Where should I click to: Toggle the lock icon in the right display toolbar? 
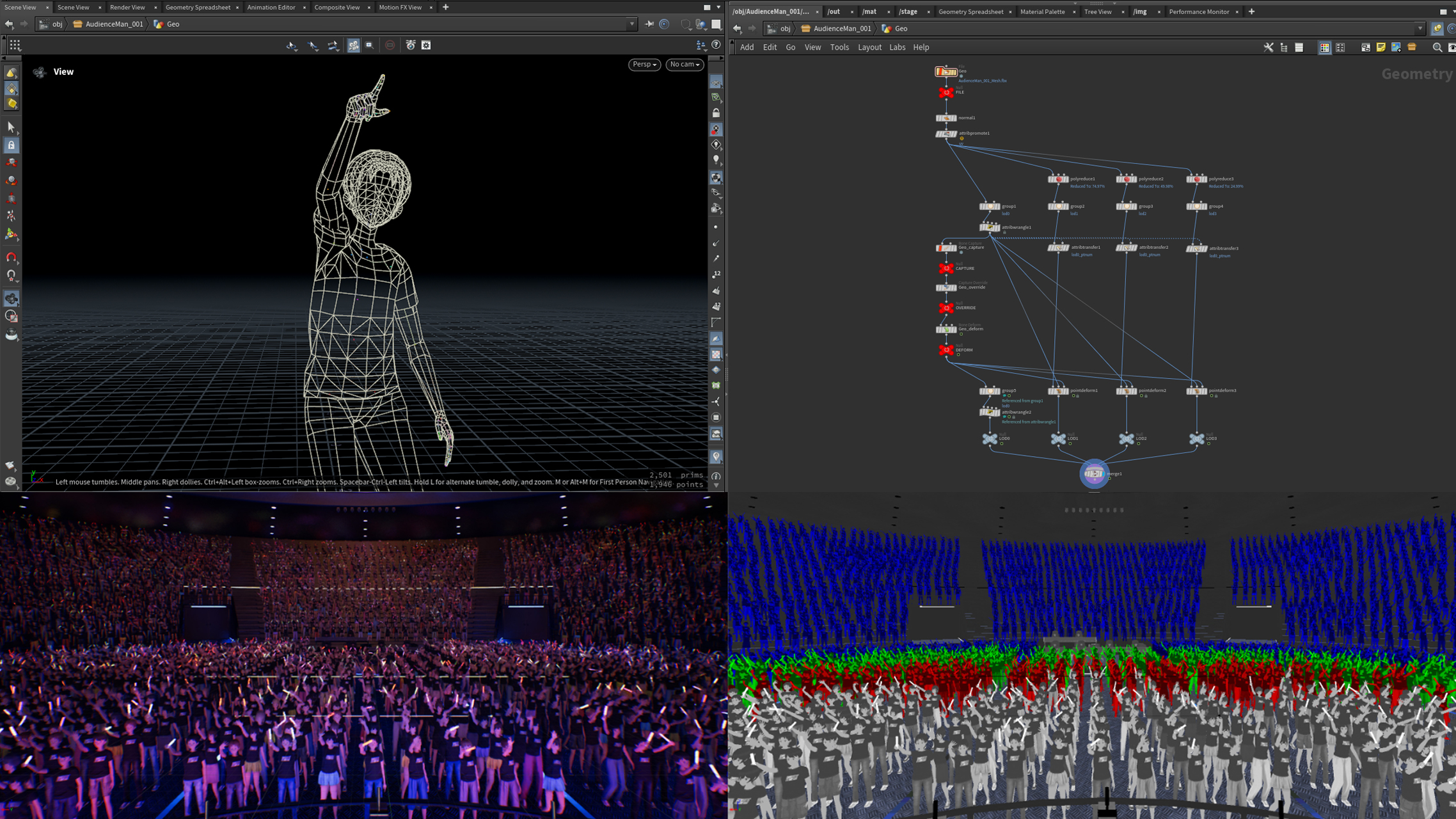pos(716,113)
